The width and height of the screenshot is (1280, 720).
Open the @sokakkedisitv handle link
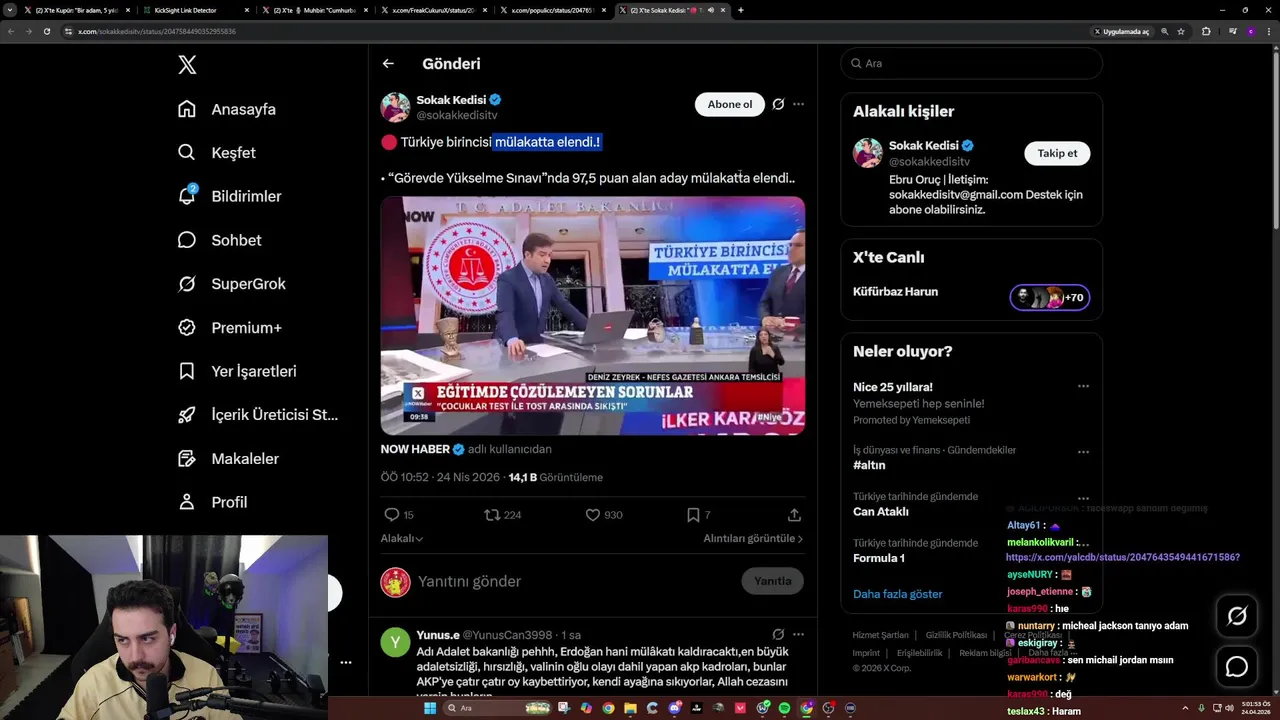click(457, 116)
